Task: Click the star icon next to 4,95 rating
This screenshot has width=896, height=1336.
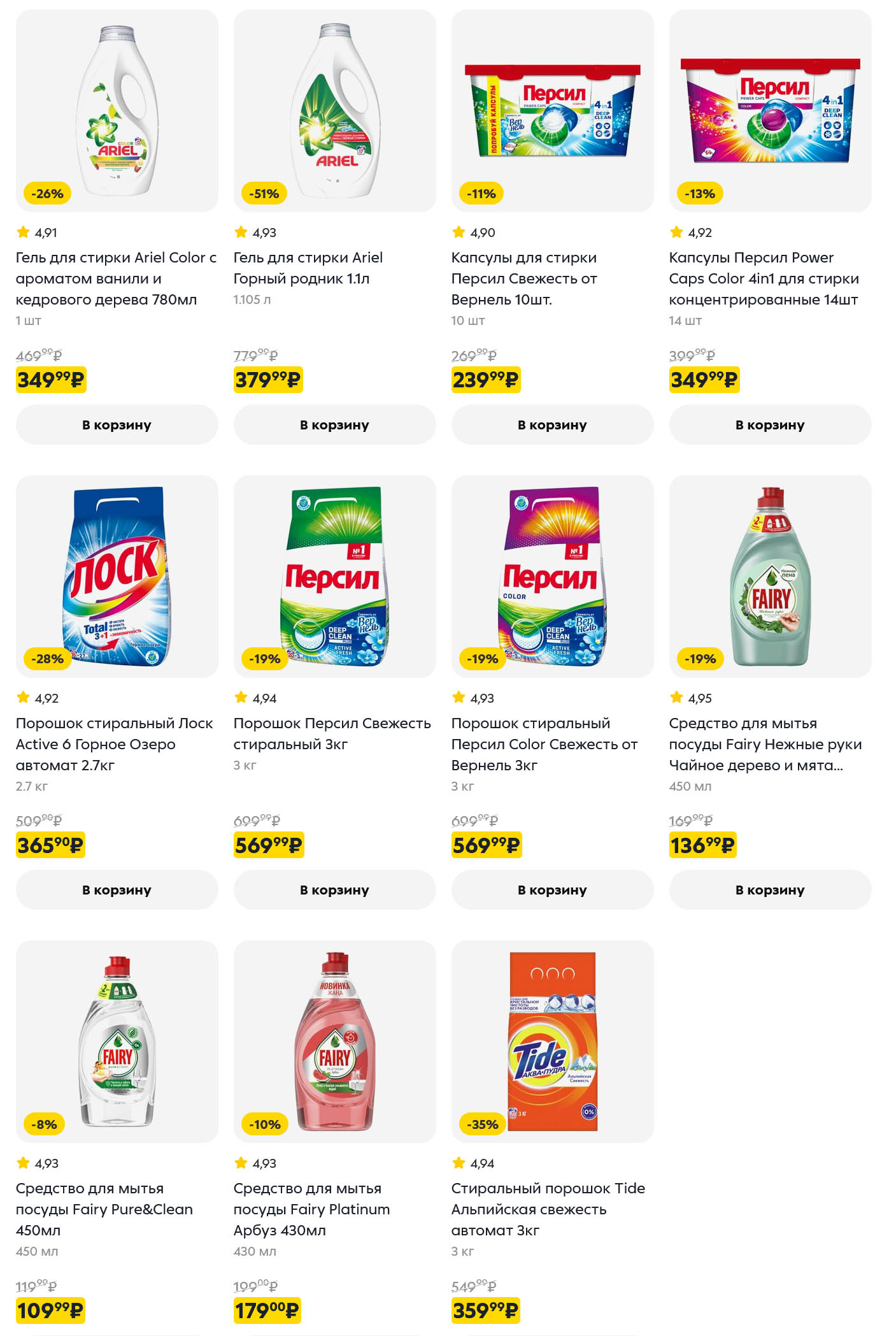Action: click(x=676, y=698)
